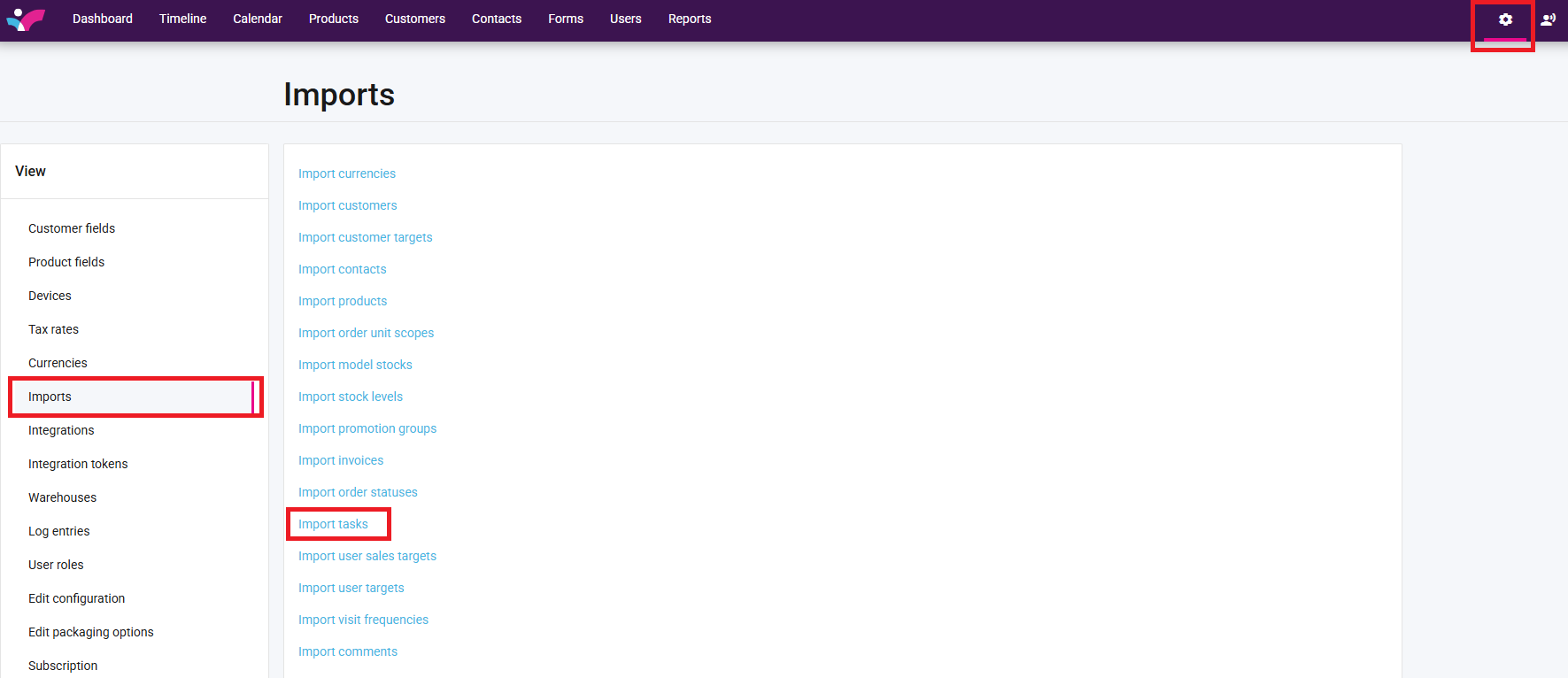Click the settings gear icon
The image size is (1568, 678).
[x=1505, y=19]
